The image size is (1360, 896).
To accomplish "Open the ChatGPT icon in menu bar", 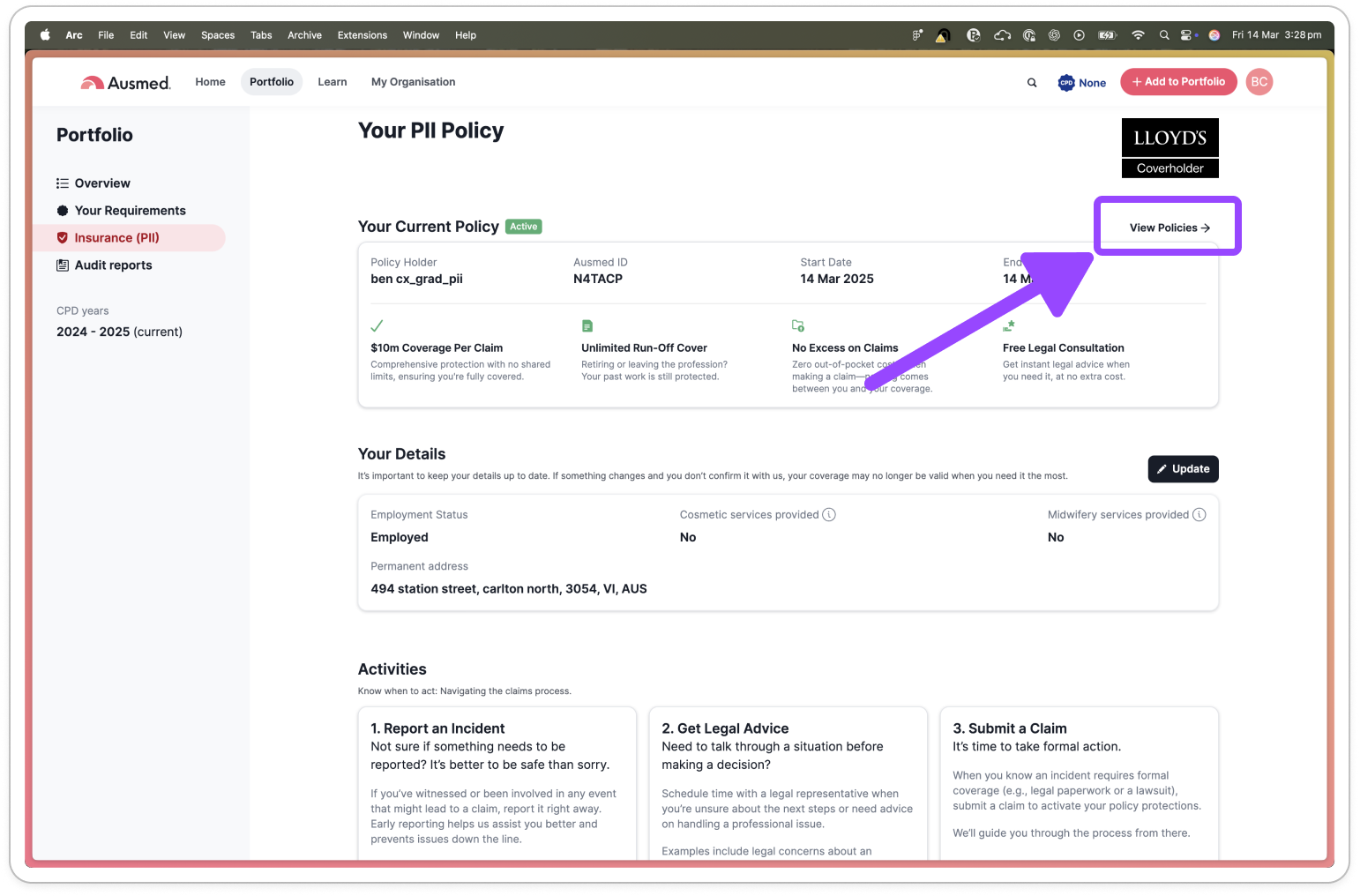I will click(1054, 35).
